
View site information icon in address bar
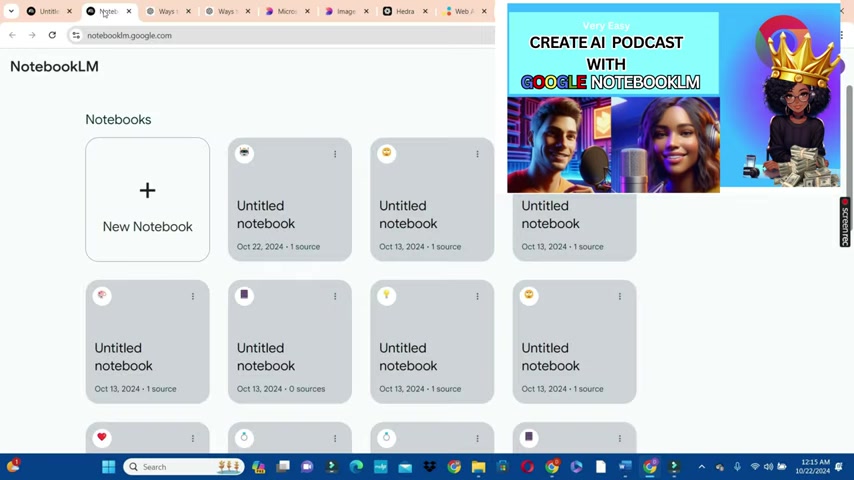tap(76, 35)
